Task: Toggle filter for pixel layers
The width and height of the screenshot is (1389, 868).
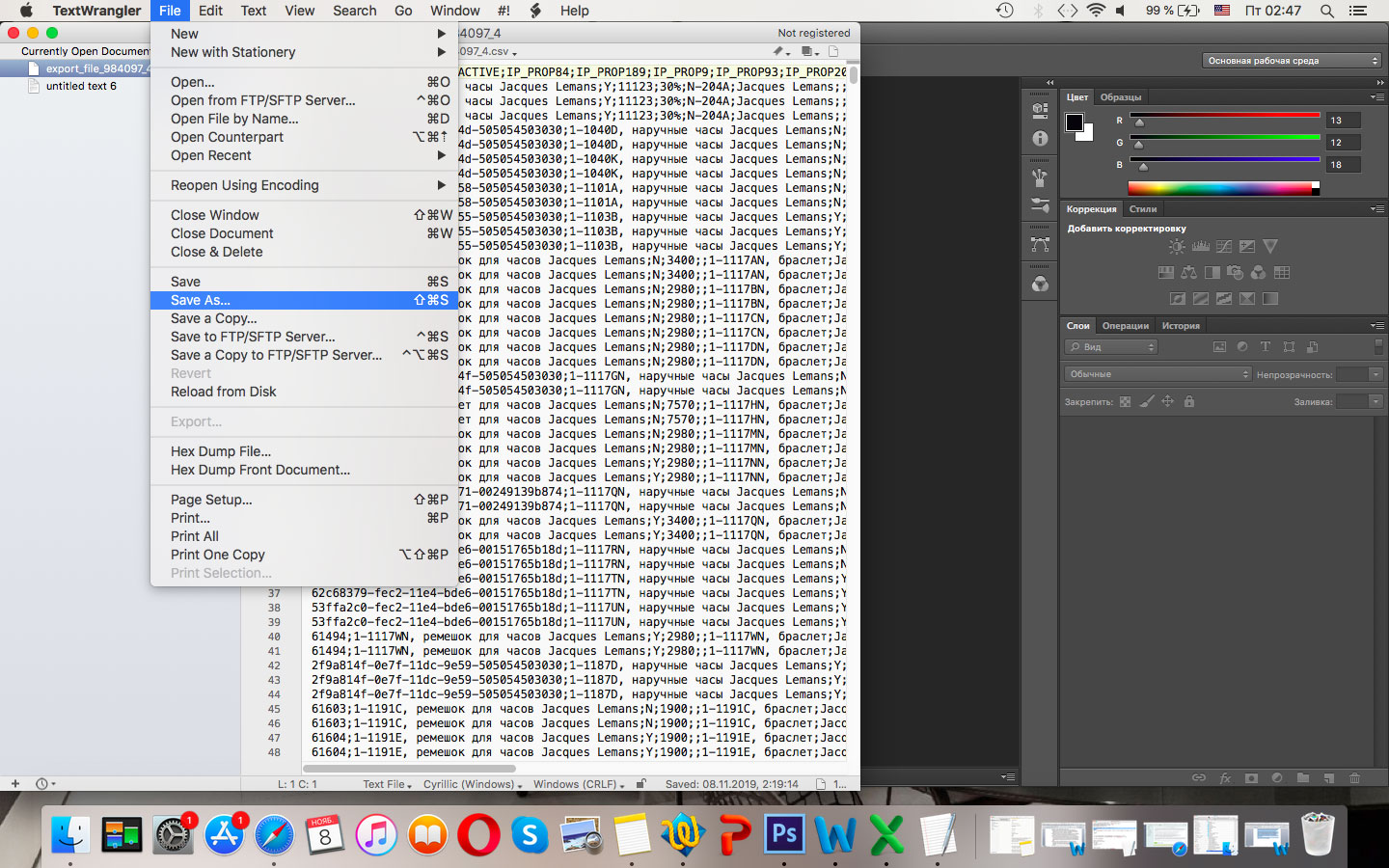Action: click(1219, 347)
